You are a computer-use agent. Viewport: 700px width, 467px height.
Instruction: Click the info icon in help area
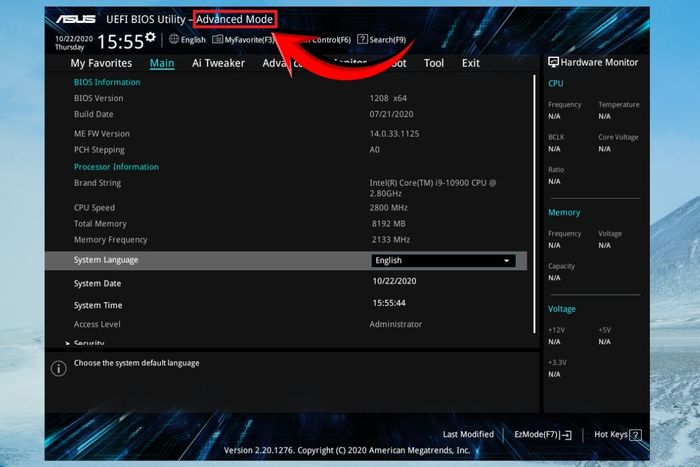coord(59,368)
